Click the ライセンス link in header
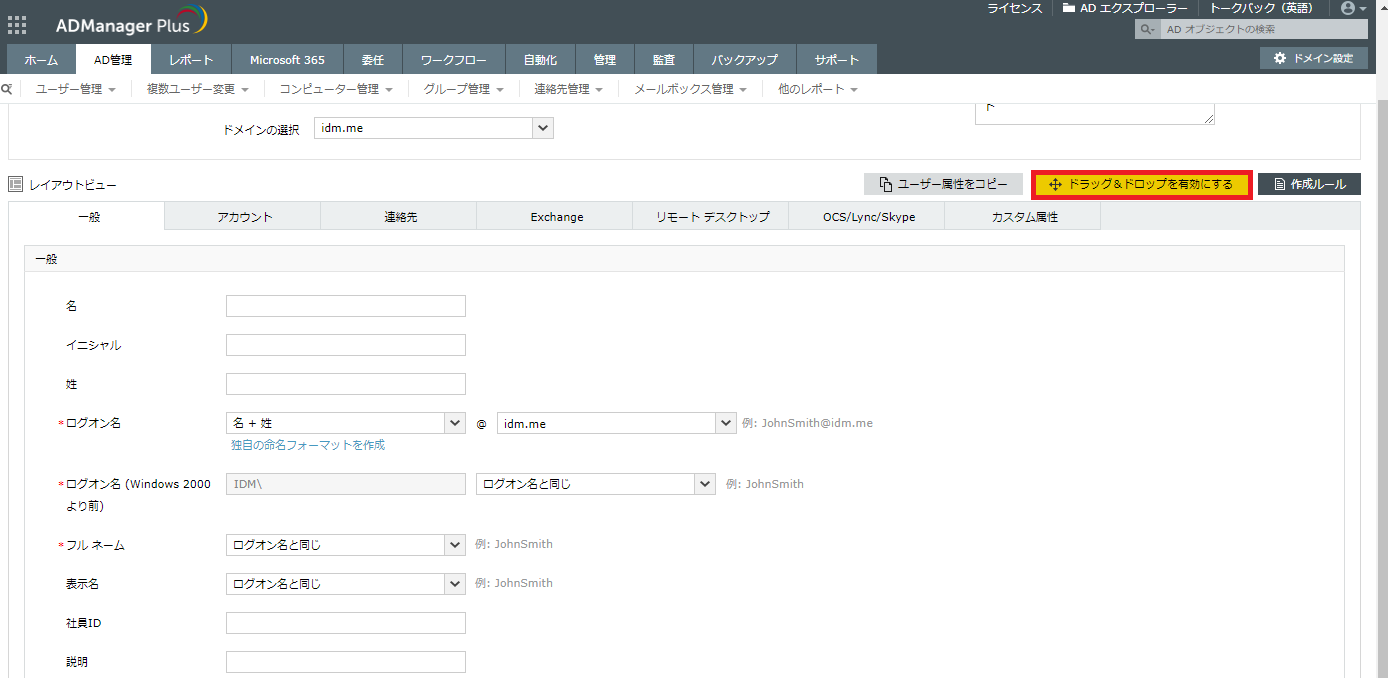The height and width of the screenshot is (678, 1388). [1014, 8]
